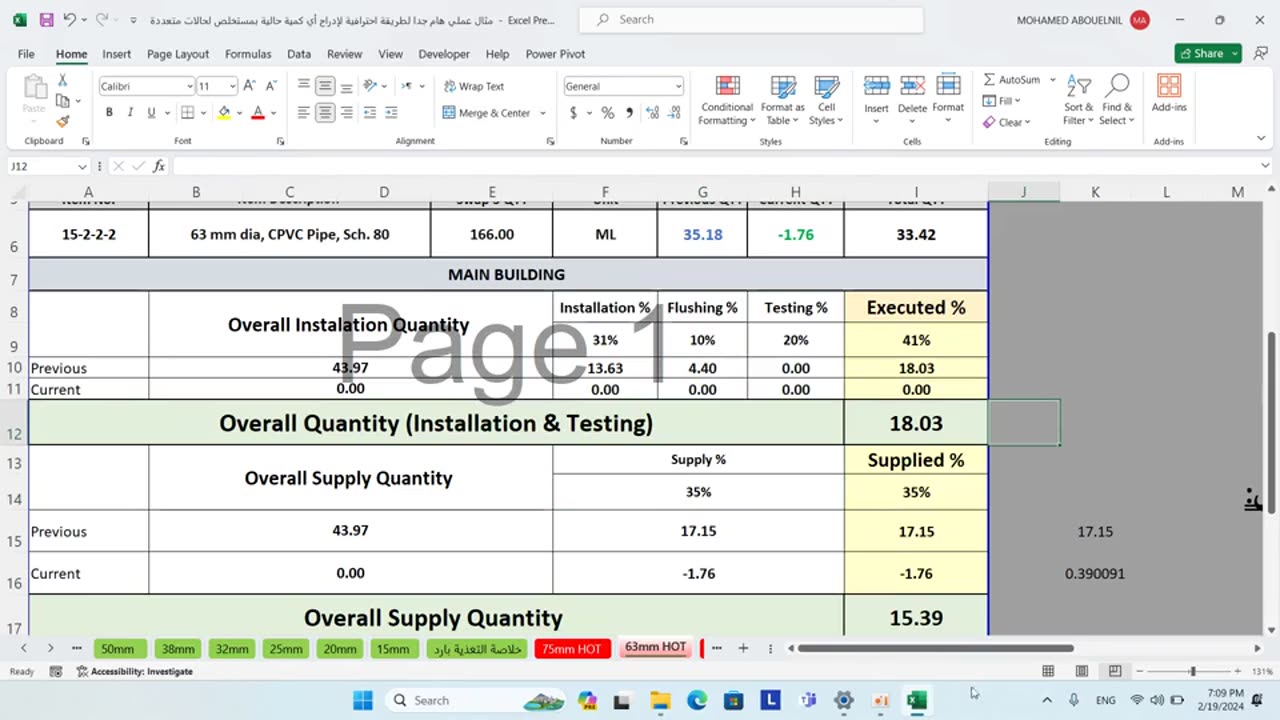Click the yellow Fill Color swatch

224,113
